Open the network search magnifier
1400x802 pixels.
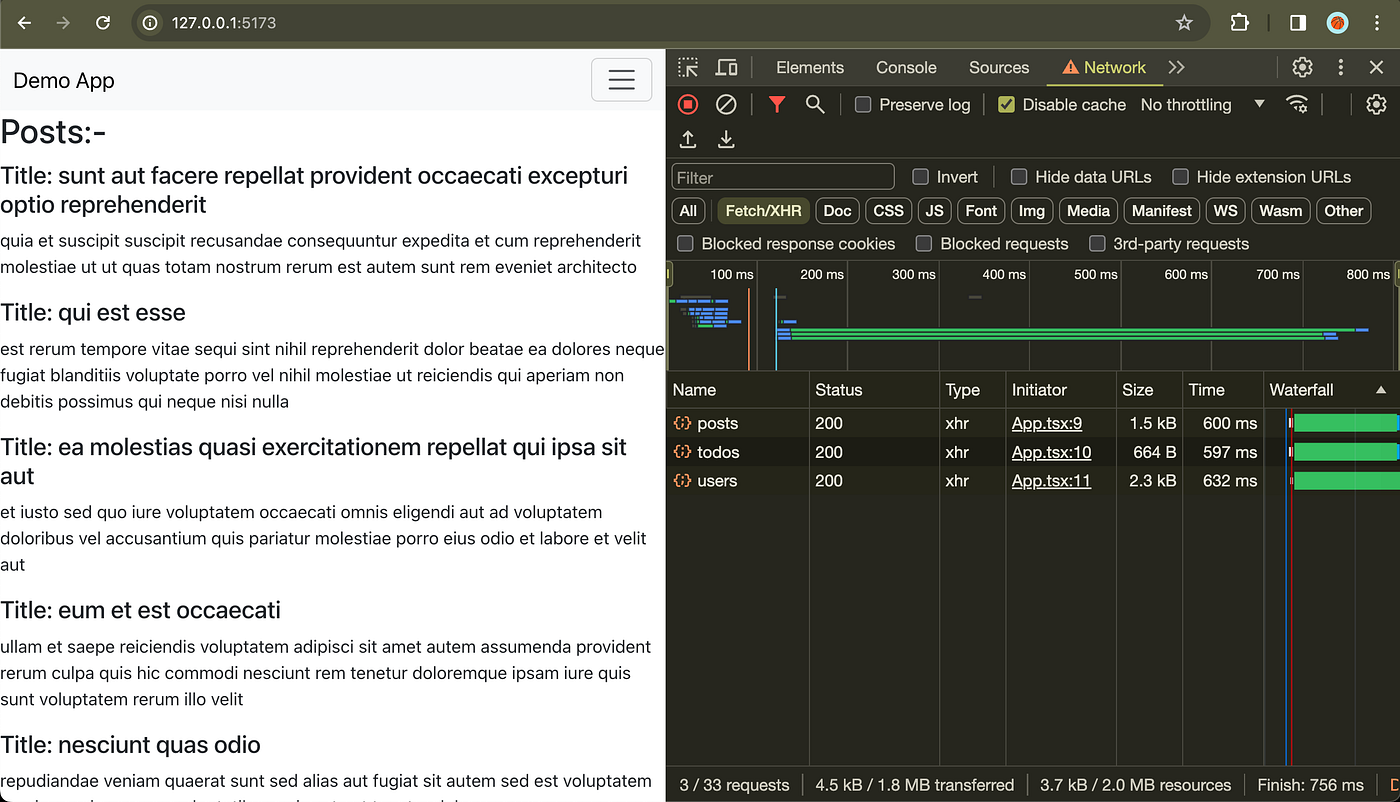tap(815, 105)
